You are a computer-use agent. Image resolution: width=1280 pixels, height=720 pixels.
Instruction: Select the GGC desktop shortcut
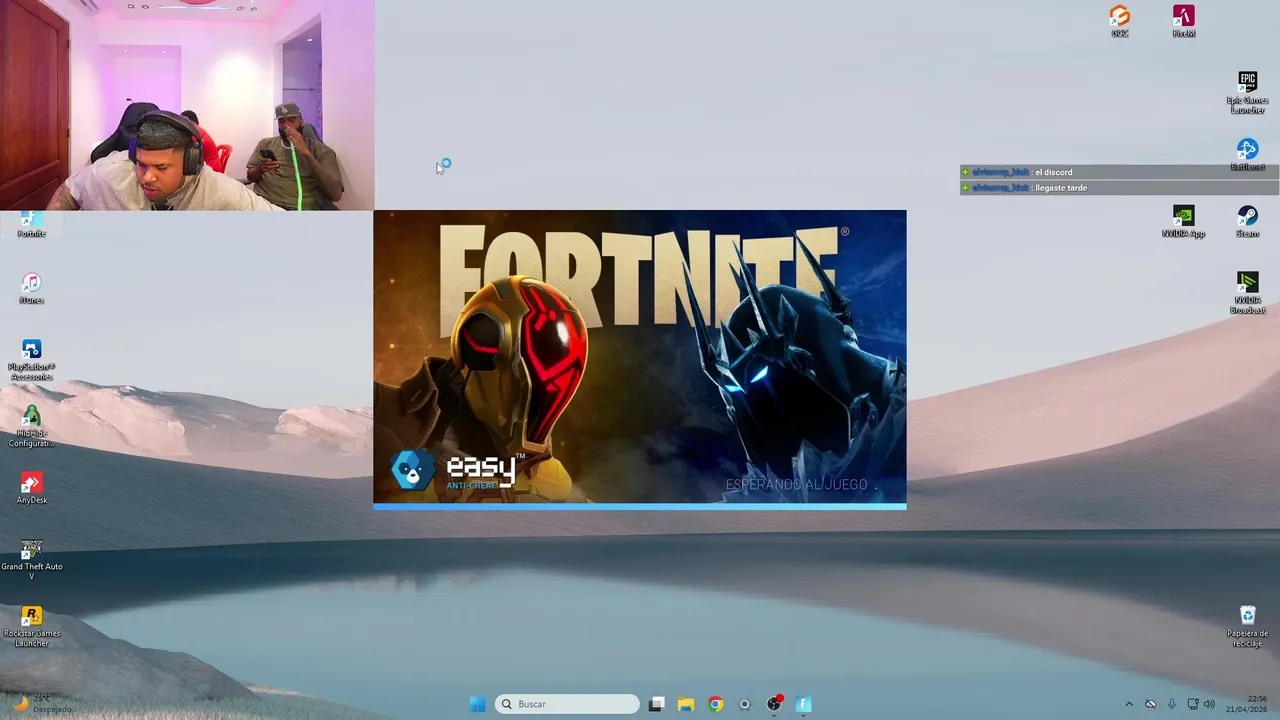tap(1120, 21)
